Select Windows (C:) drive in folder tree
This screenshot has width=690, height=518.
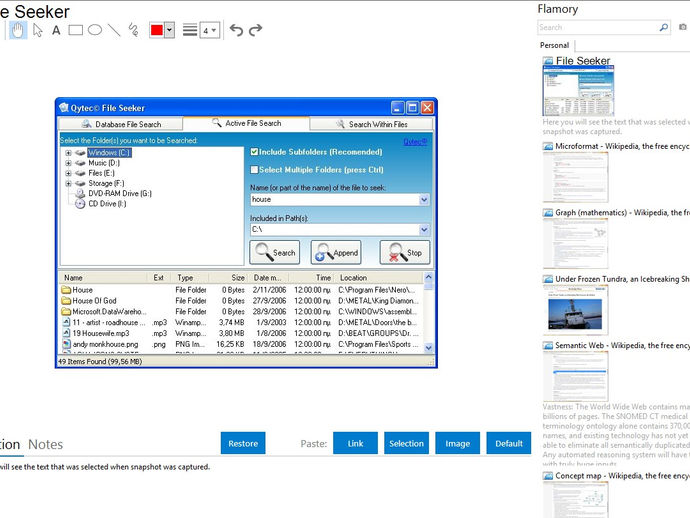click(x=109, y=153)
